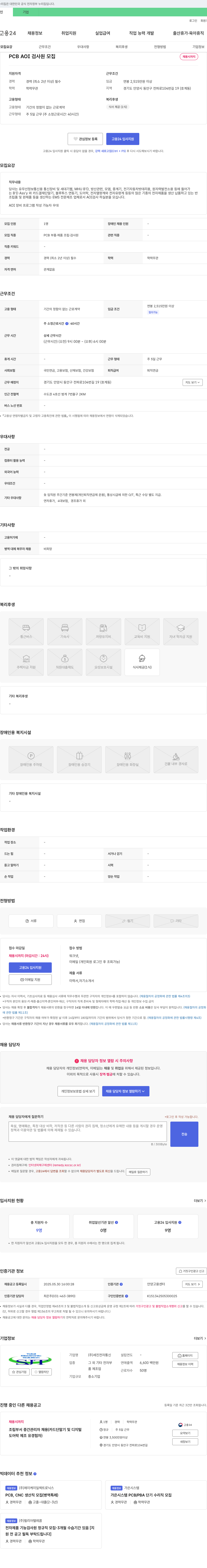Screen dimensions: 207x1568
Task: Click info icon beside 빅데이터 추천 정보
Action: (x=35, y=1474)
